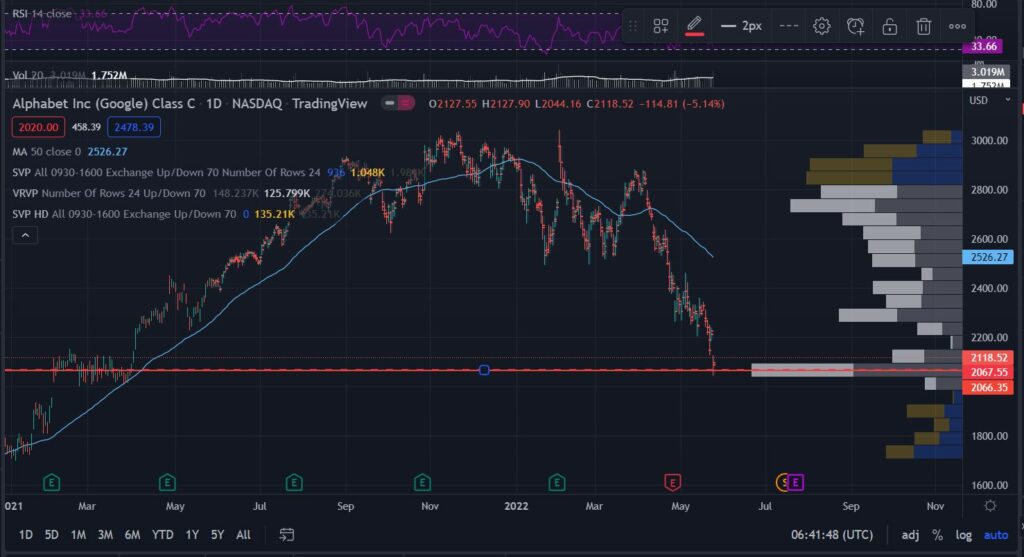Click the green earnings marker above Nov

[x=422, y=483]
